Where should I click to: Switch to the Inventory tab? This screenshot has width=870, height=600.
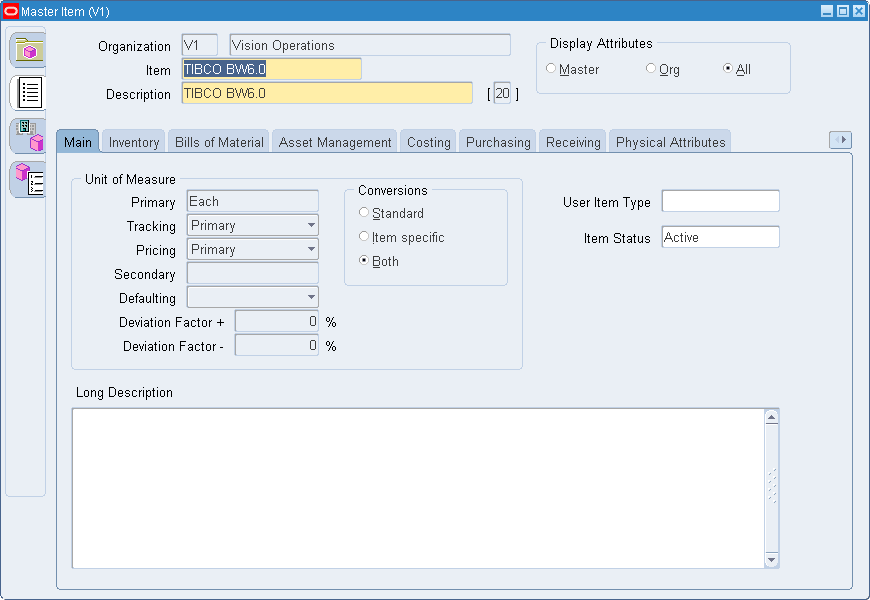pyautogui.click(x=134, y=142)
